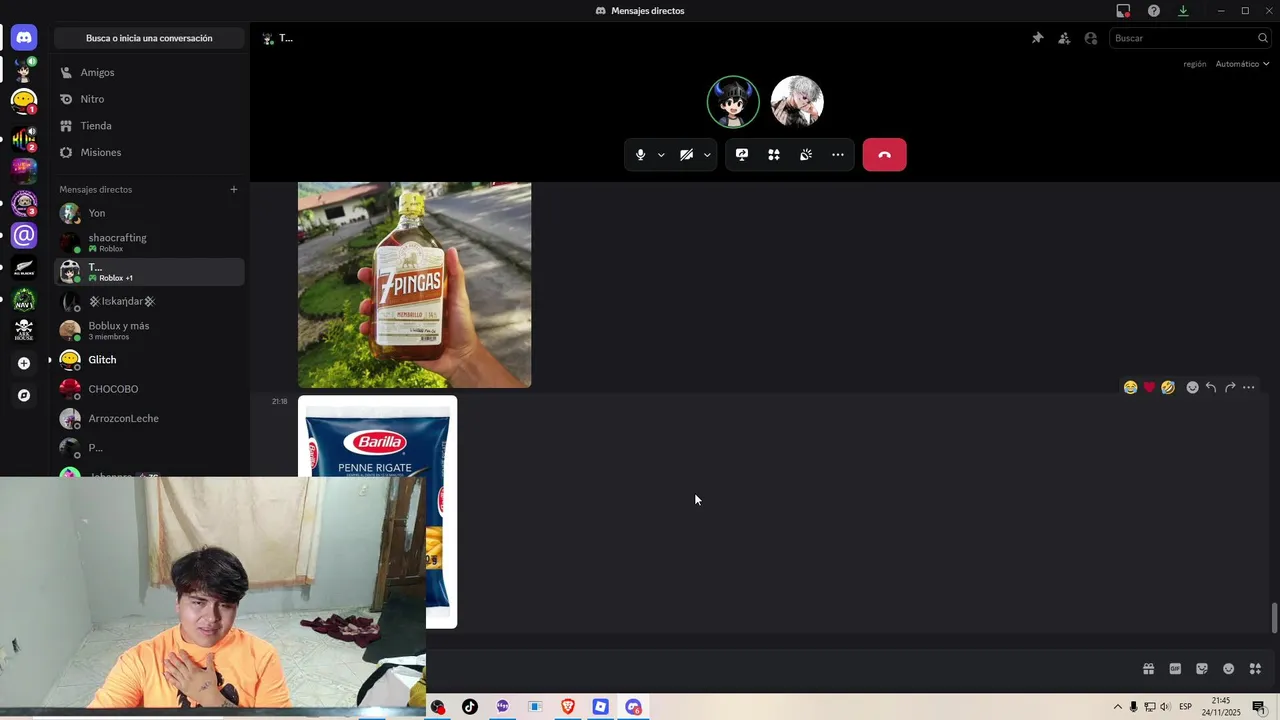The width and height of the screenshot is (1280, 720).
Task: Open the NAVY server icon
Action: (24, 300)
